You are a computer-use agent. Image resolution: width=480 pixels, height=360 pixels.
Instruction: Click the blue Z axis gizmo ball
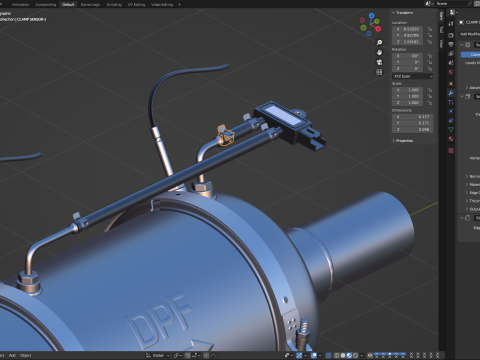click(x=371, y=15)
